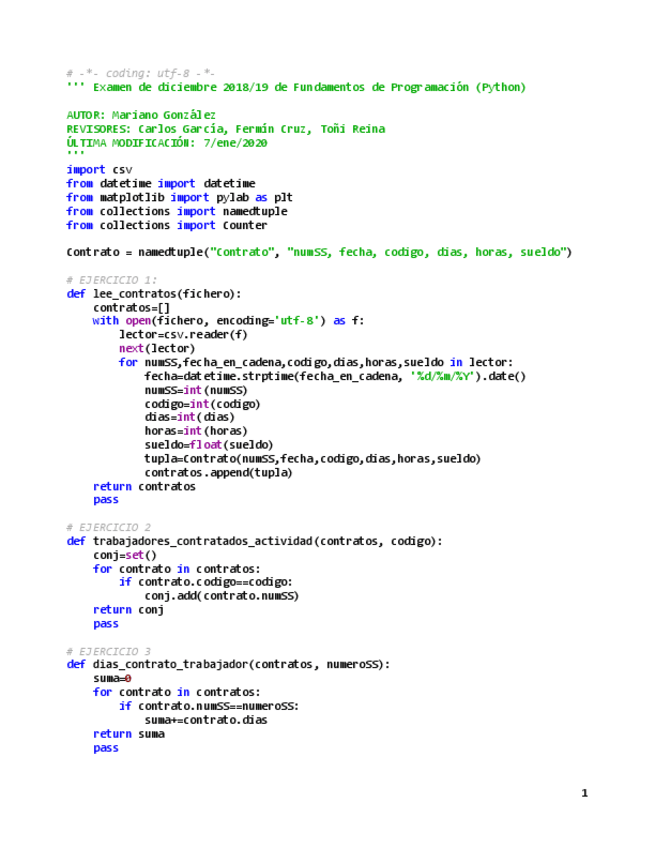Click 'def lee_contratos(fichero):' line
The height and width of the screenshot is (848, 655).
tap(154, 294)
